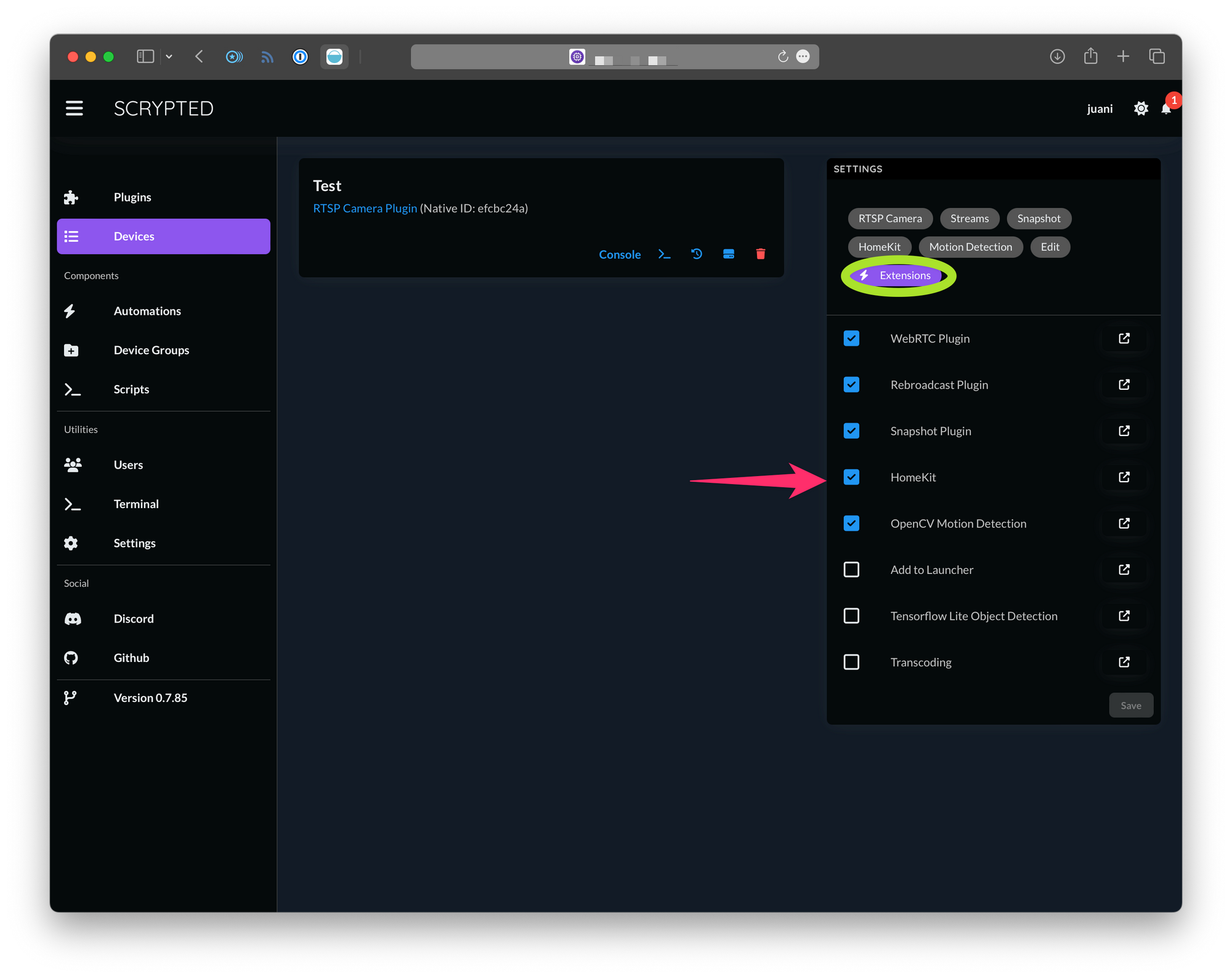Image resolution: width=1232 pixels, height=978 pixels.
Task: Click the 1Password extension icon
Action: (300, 57)
